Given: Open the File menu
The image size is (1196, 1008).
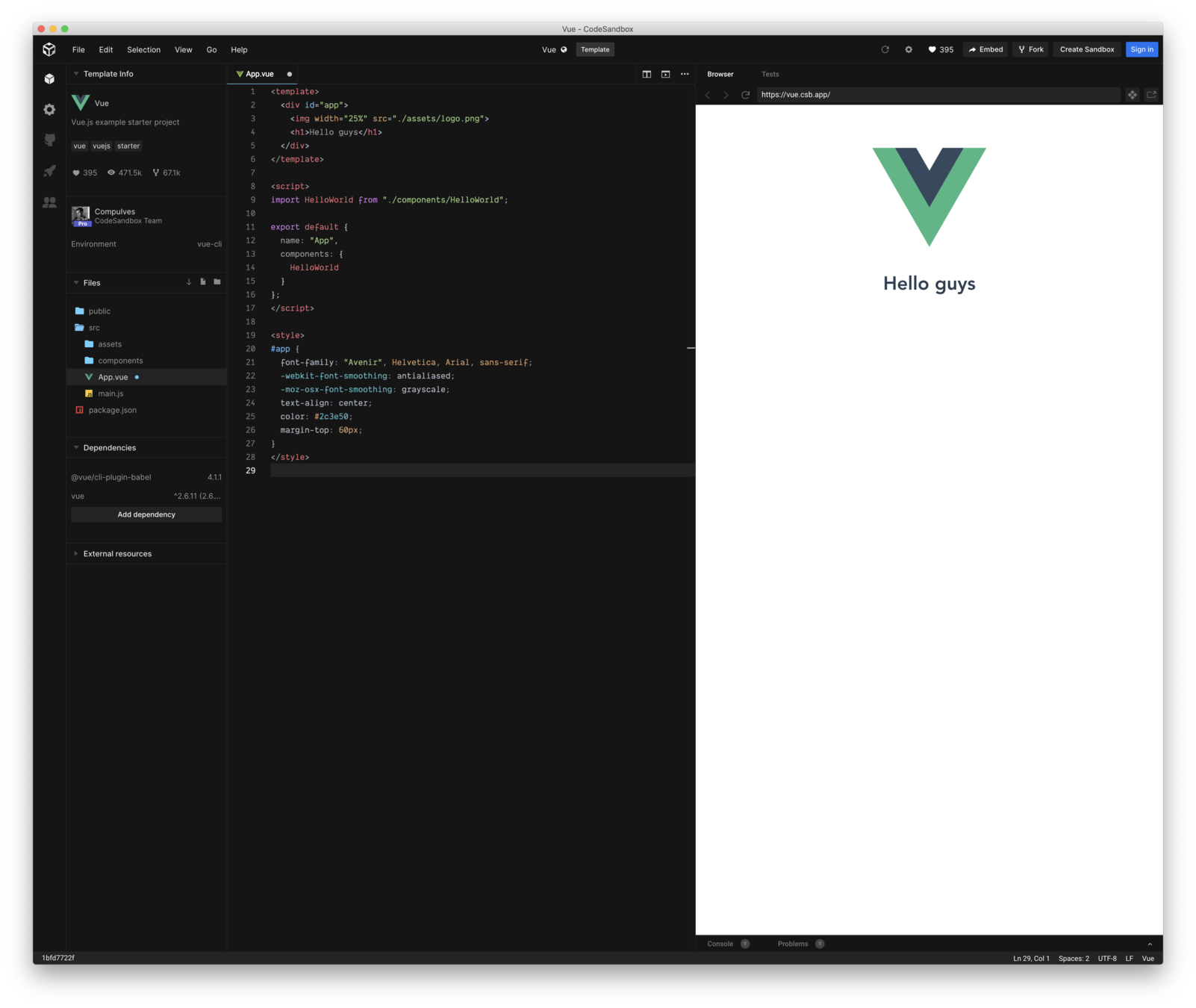Looking at the screenshot, I should (x=78, y=49).
